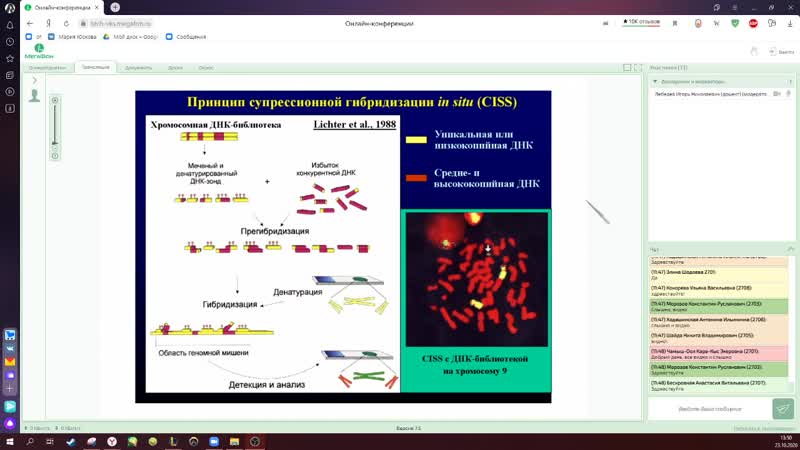Open the browser downloads icon
This screenshot has height=450, width=800.
click(x=790, y=21)
